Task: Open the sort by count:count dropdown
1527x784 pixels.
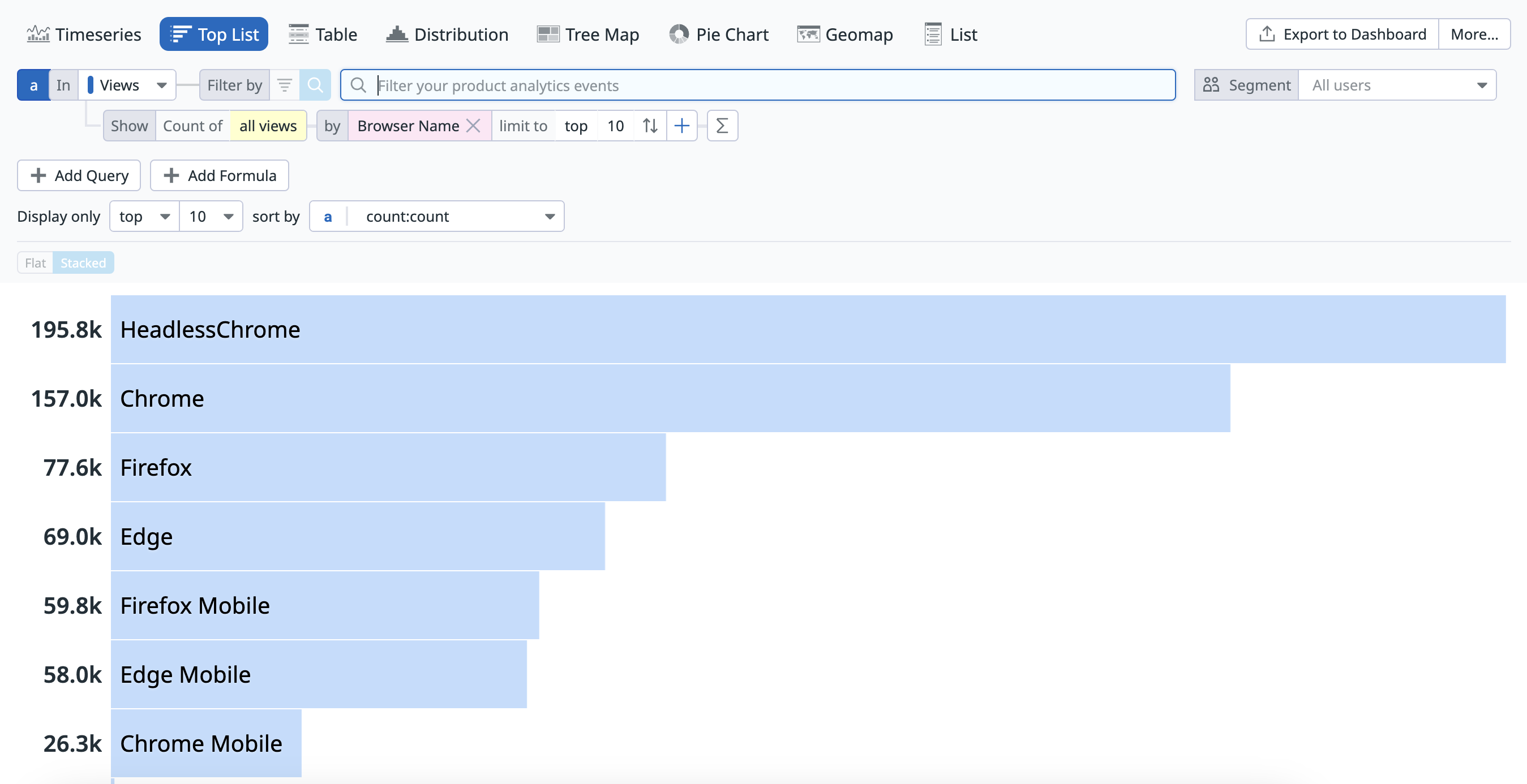Action: coord(437,216)
